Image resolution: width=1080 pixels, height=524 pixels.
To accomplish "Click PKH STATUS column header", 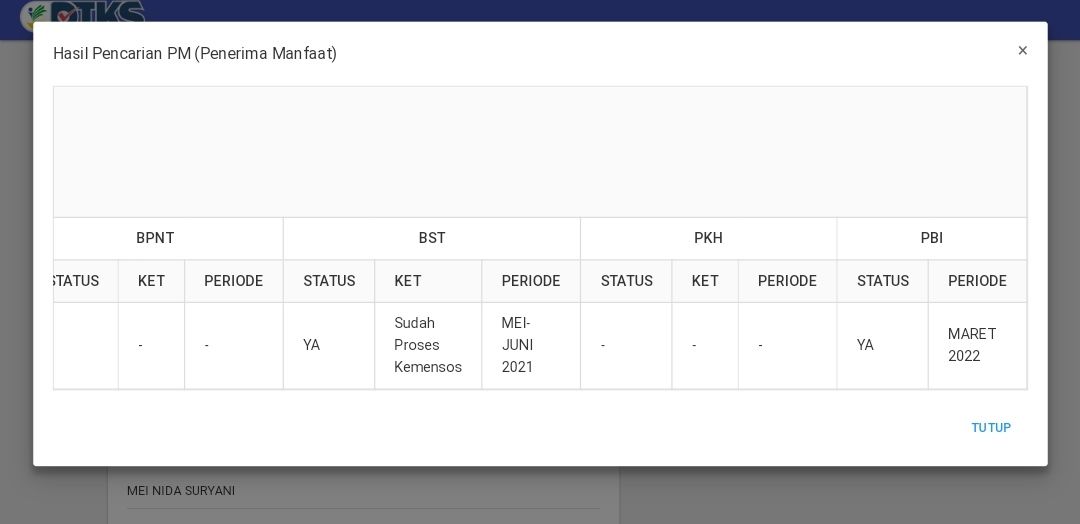I will 626,281.
